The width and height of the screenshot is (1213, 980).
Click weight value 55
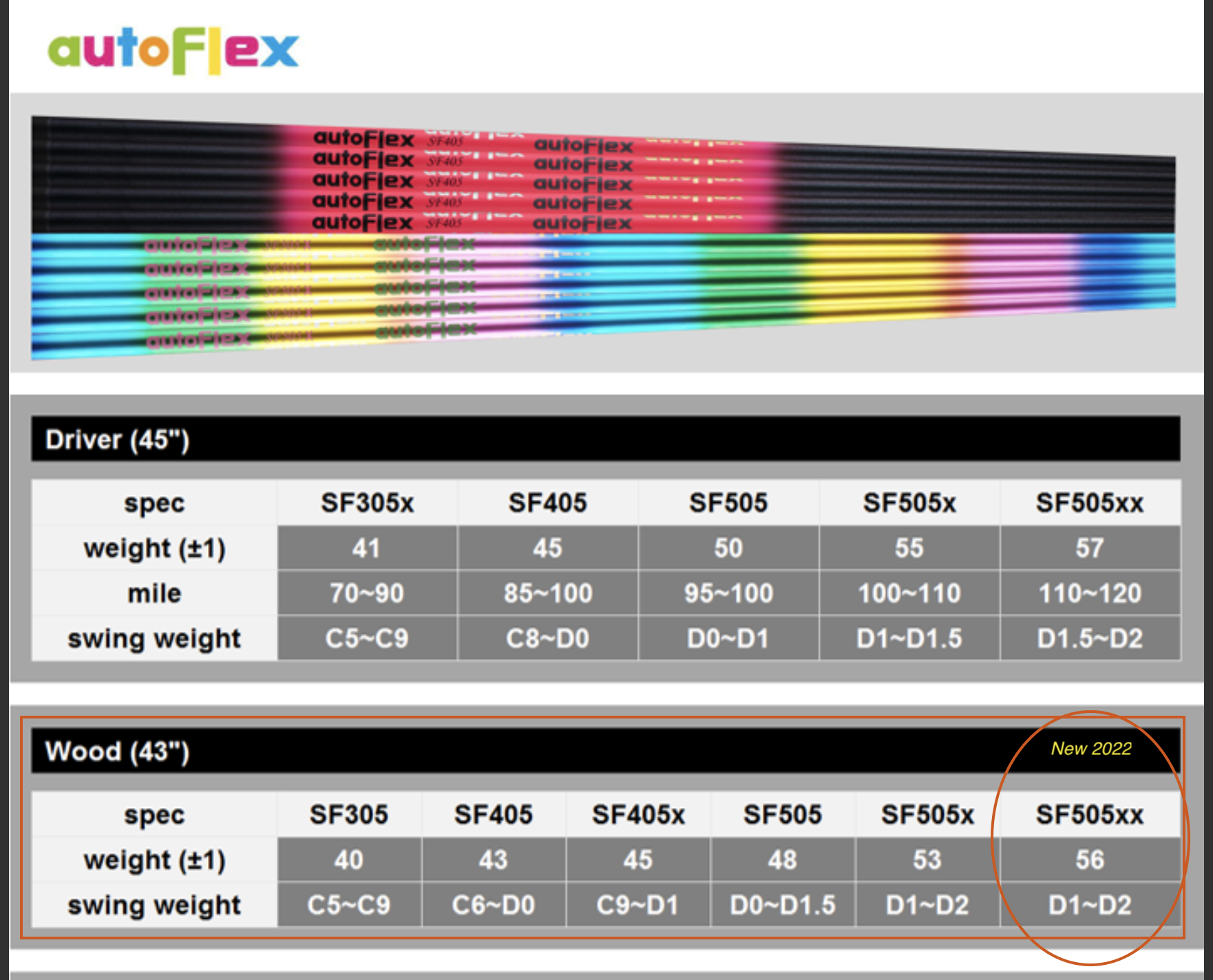click(x=909, y=548)
